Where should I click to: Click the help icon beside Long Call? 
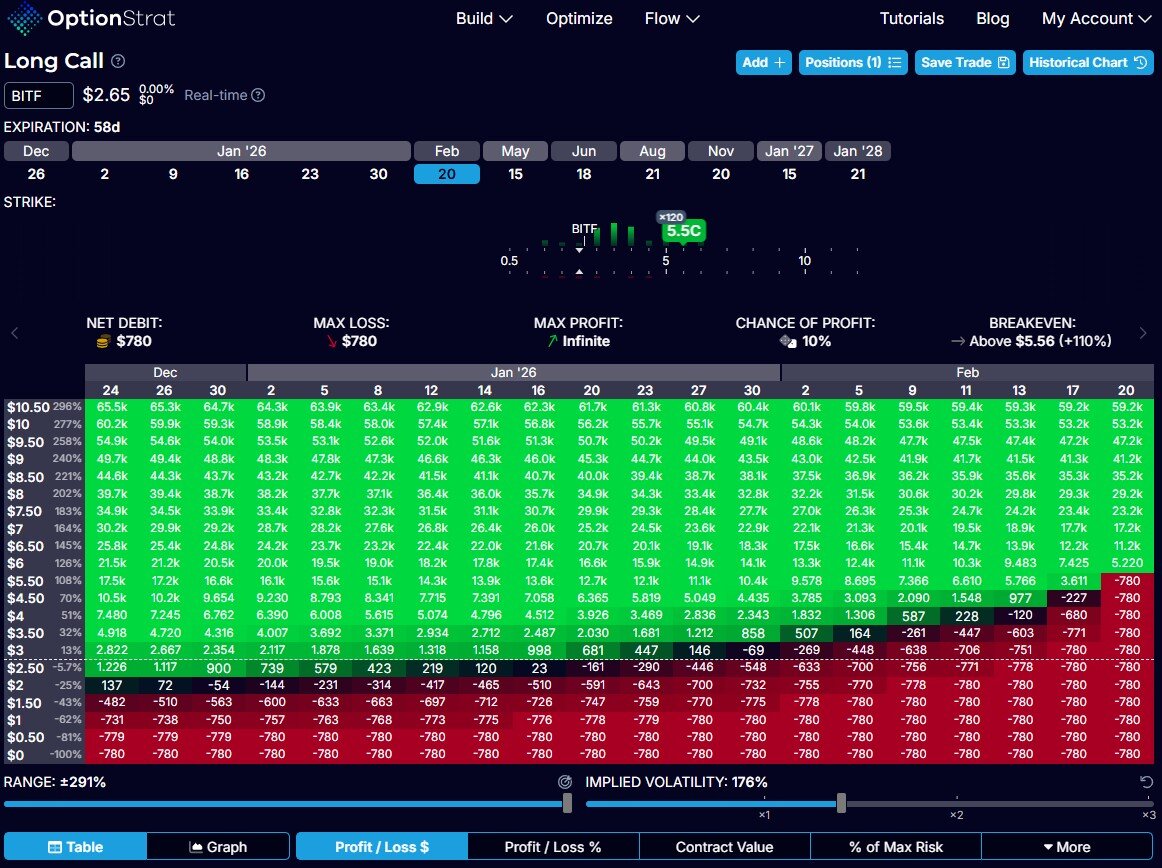coord(118,61)
